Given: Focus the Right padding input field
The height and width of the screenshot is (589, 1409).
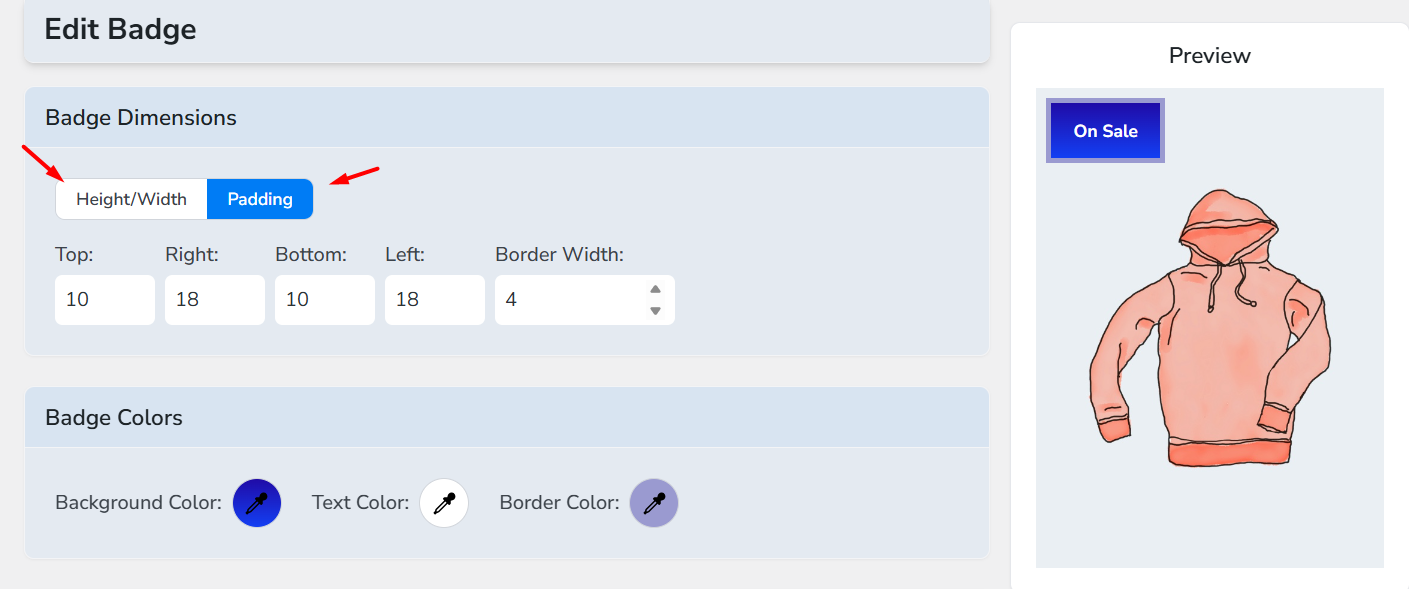Looking at the screenshot, I should tap(215, 300).
